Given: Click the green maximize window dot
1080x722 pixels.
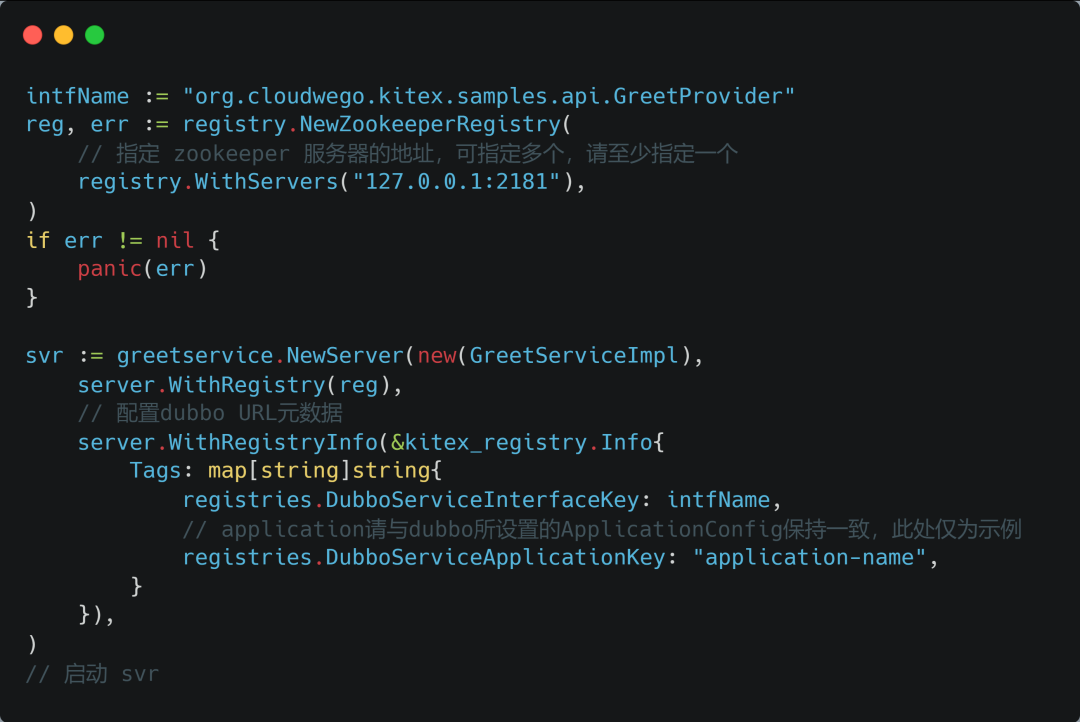Looking at the screenshot, I should coord(94,35).
